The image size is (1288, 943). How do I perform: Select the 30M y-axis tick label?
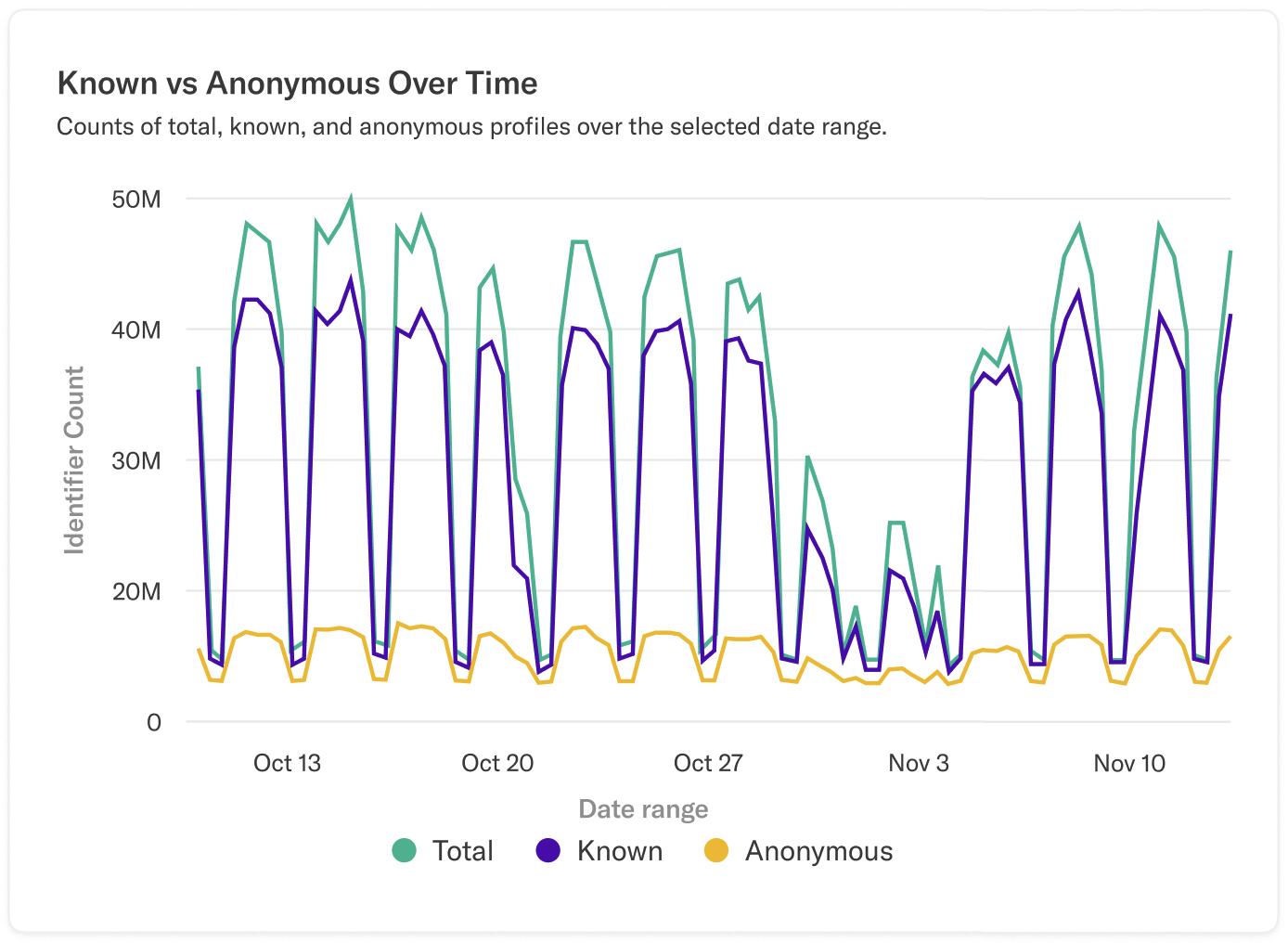[x=136, y=461]
